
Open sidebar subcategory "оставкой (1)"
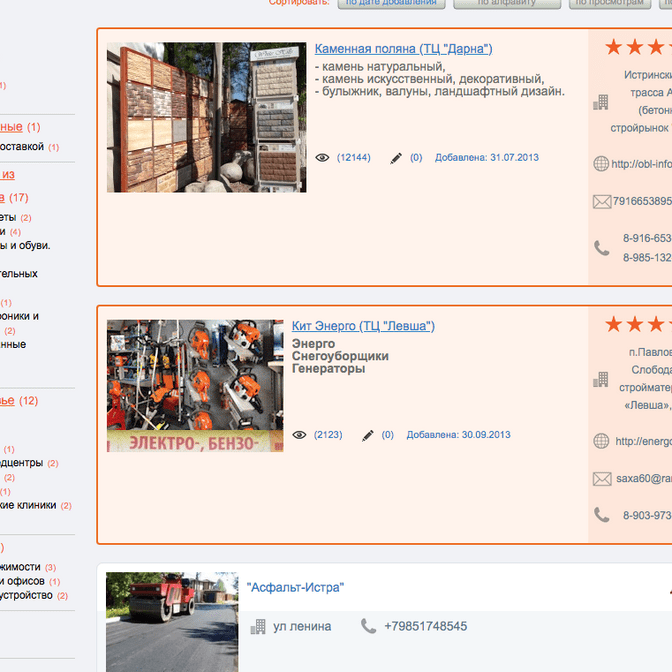click(30, 147)
